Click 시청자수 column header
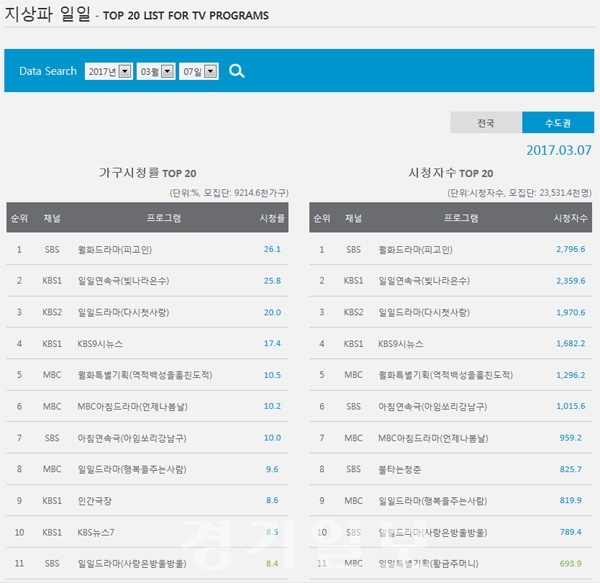This screenshot has width=600, height=583. [x=570, y=218]
